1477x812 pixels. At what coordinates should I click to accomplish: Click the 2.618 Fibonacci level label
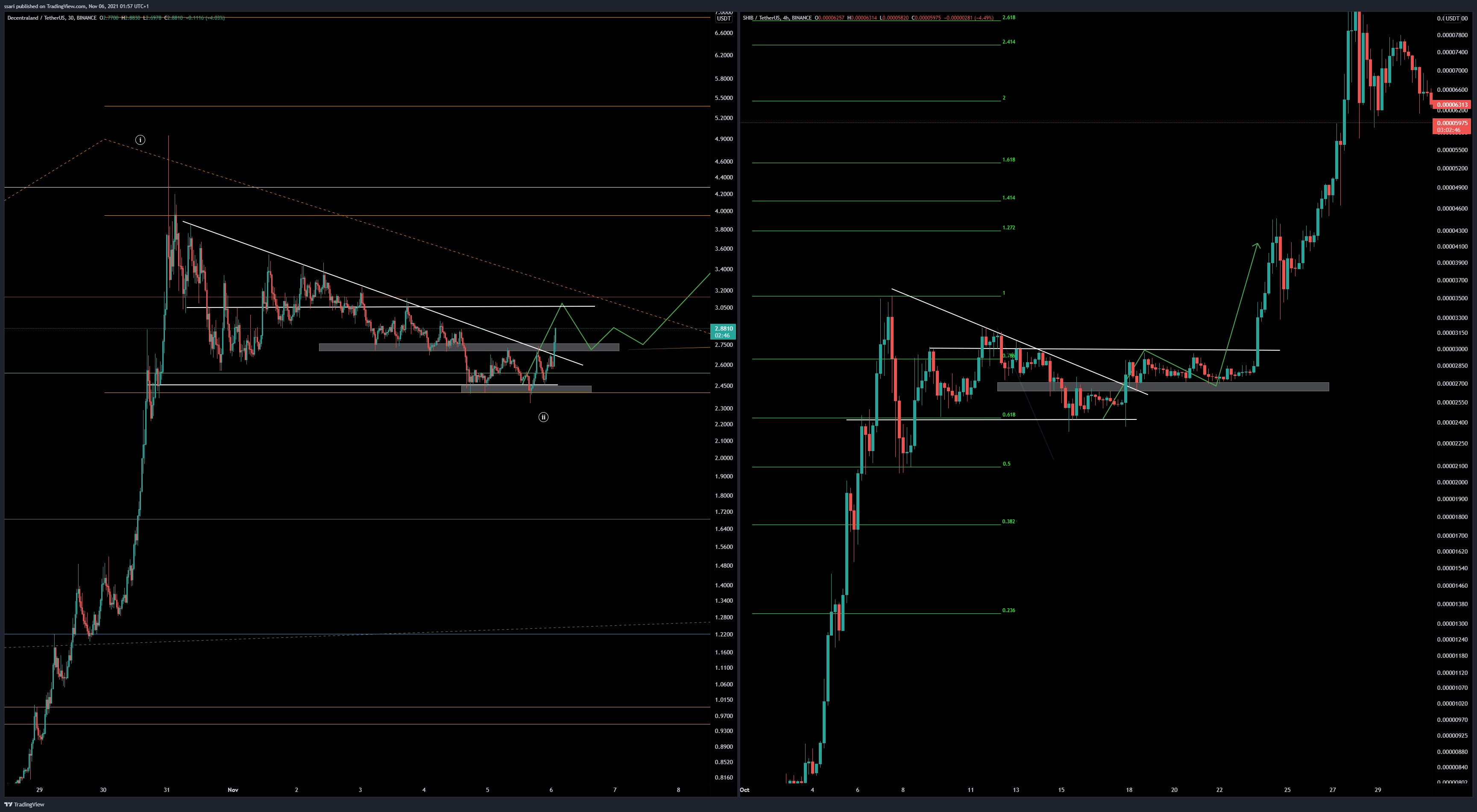pos(1008,18)
